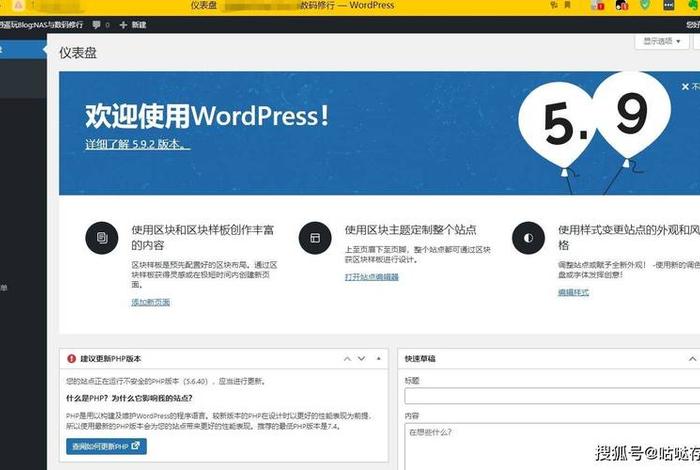
Task: Dismiss the welcome panel with X icon
Action: point(685,87)
